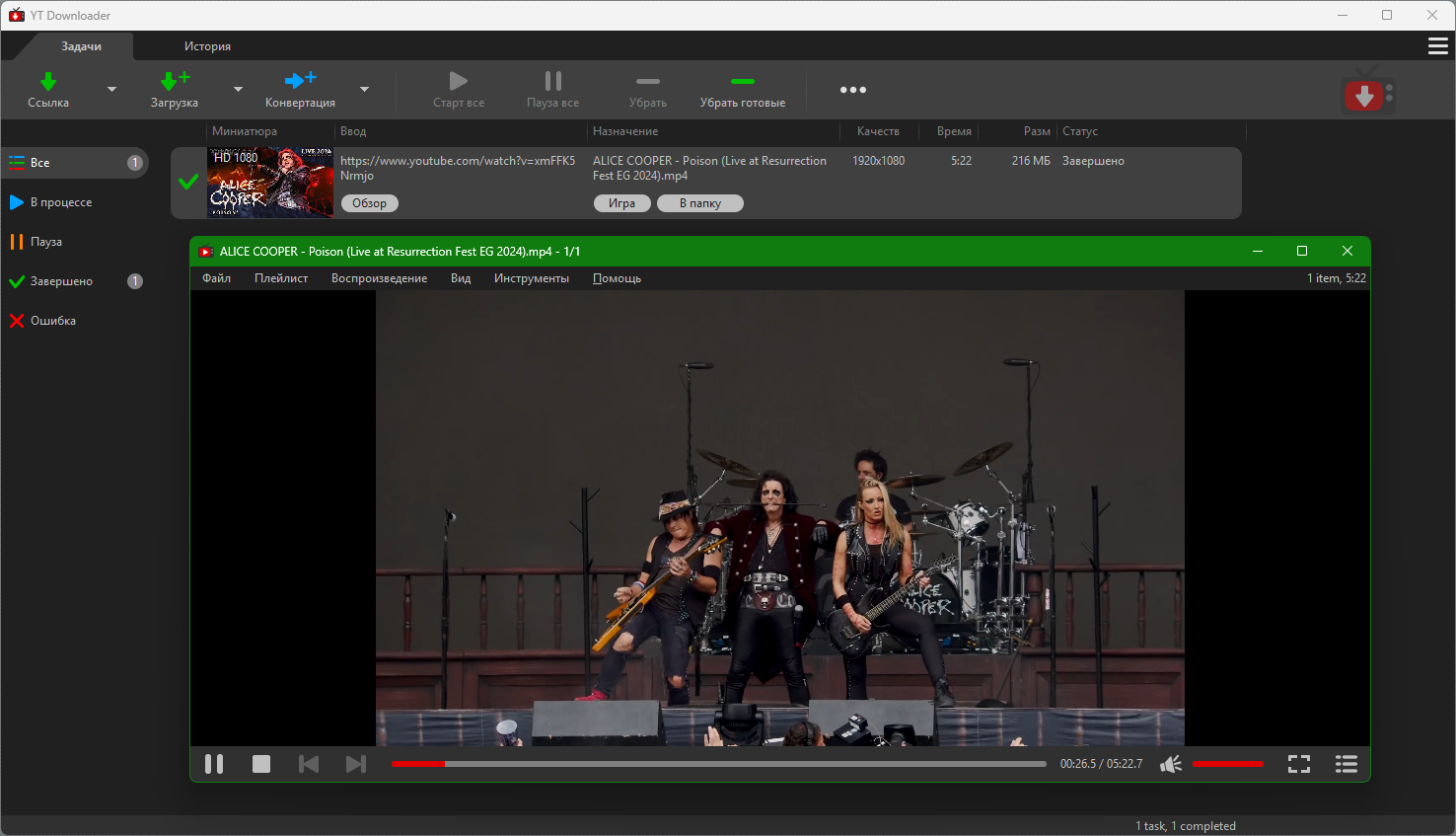Switch to the История tab
1456x836 pixels.
207,46
